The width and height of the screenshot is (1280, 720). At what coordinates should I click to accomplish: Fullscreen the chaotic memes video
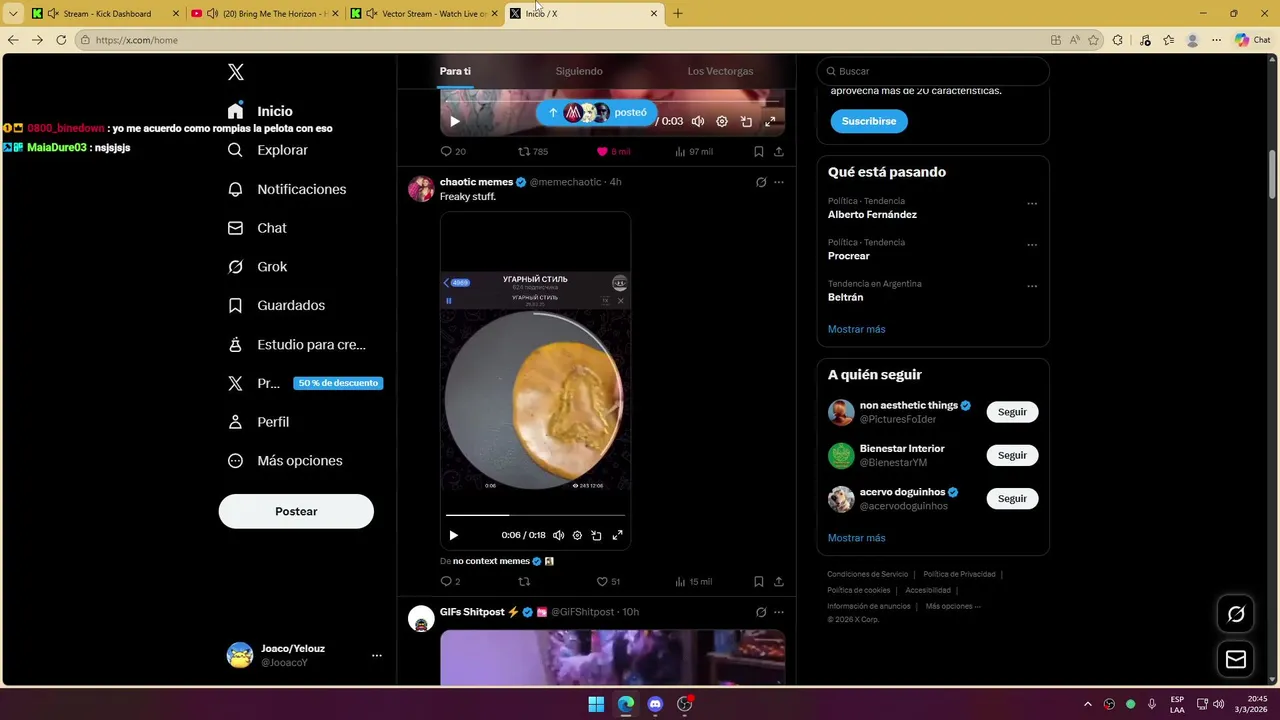[617, 535]
